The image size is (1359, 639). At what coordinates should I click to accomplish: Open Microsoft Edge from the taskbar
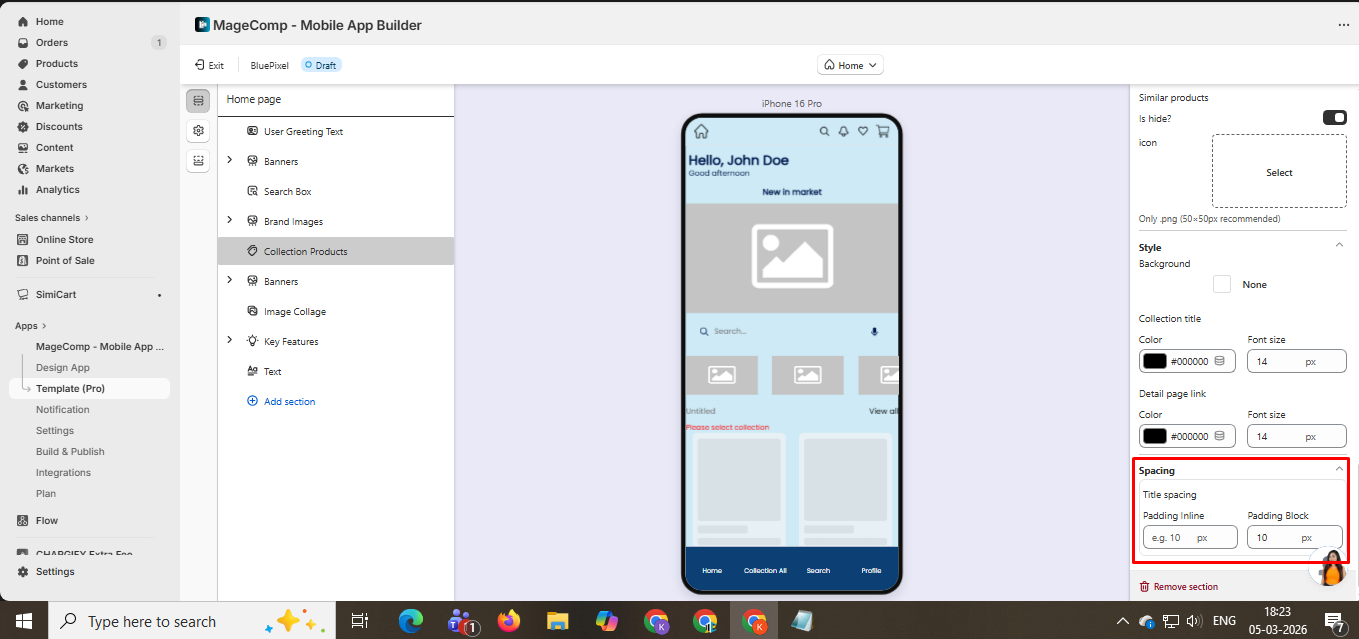411,621
